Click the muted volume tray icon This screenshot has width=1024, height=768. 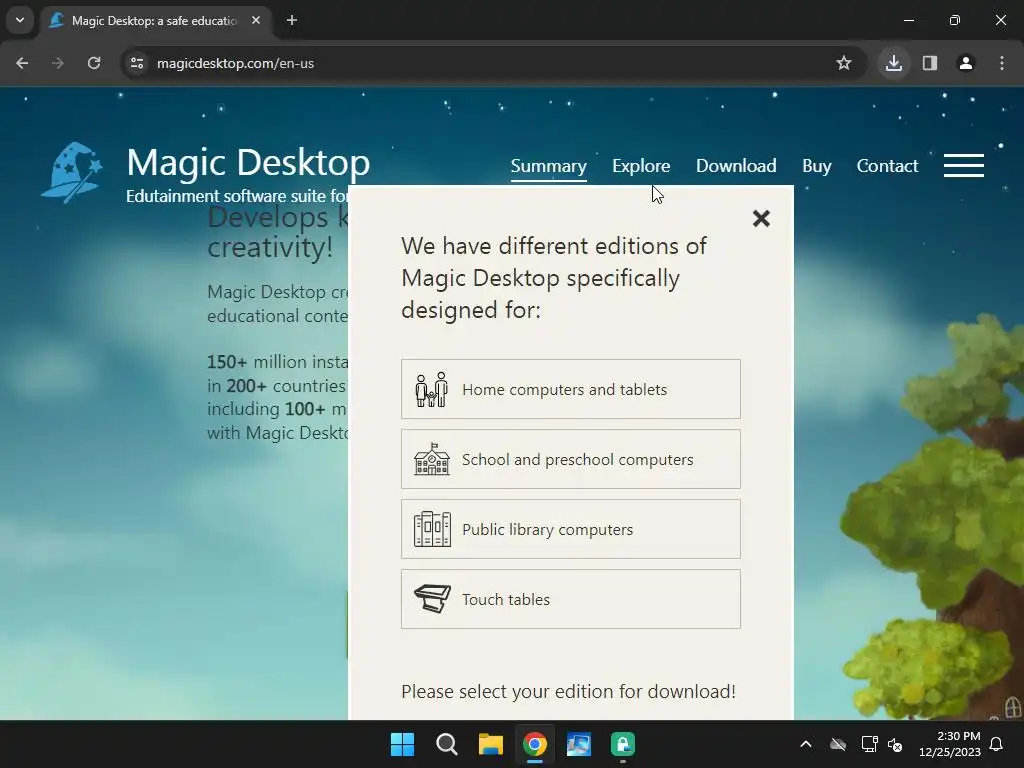(895, 744)
